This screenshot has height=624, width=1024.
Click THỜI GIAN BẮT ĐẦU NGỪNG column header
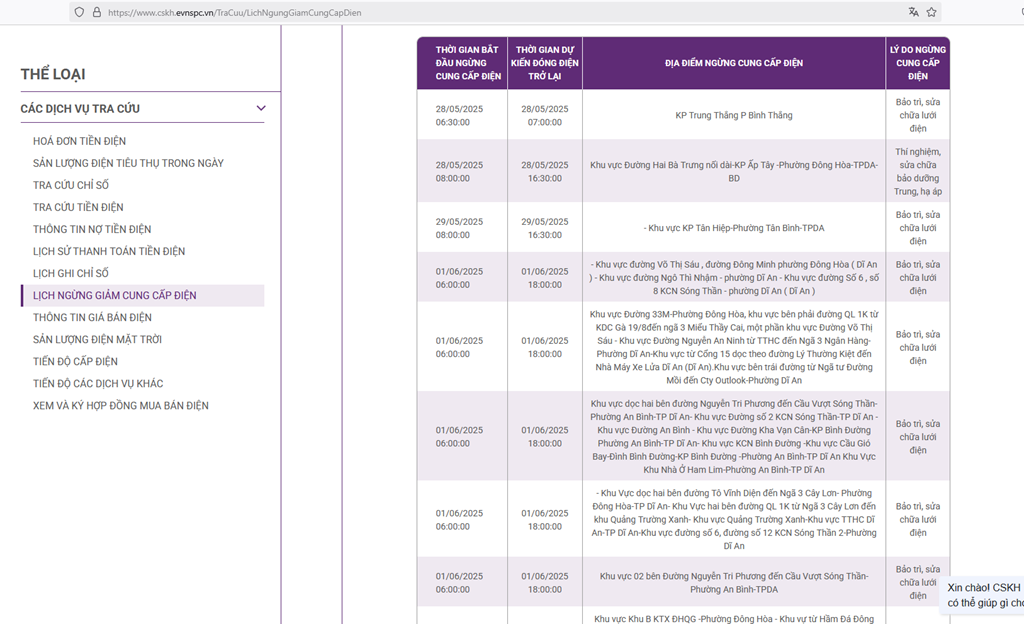(462, 63)
